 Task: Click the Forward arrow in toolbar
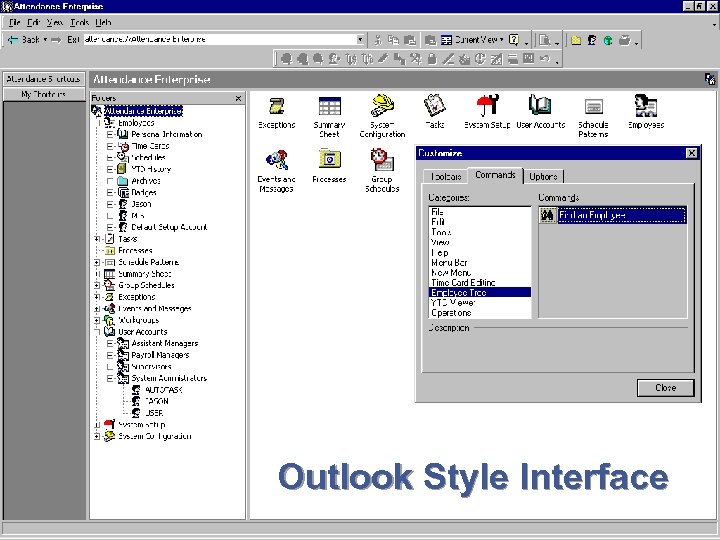pyautogui.click(x=56, y=40)
